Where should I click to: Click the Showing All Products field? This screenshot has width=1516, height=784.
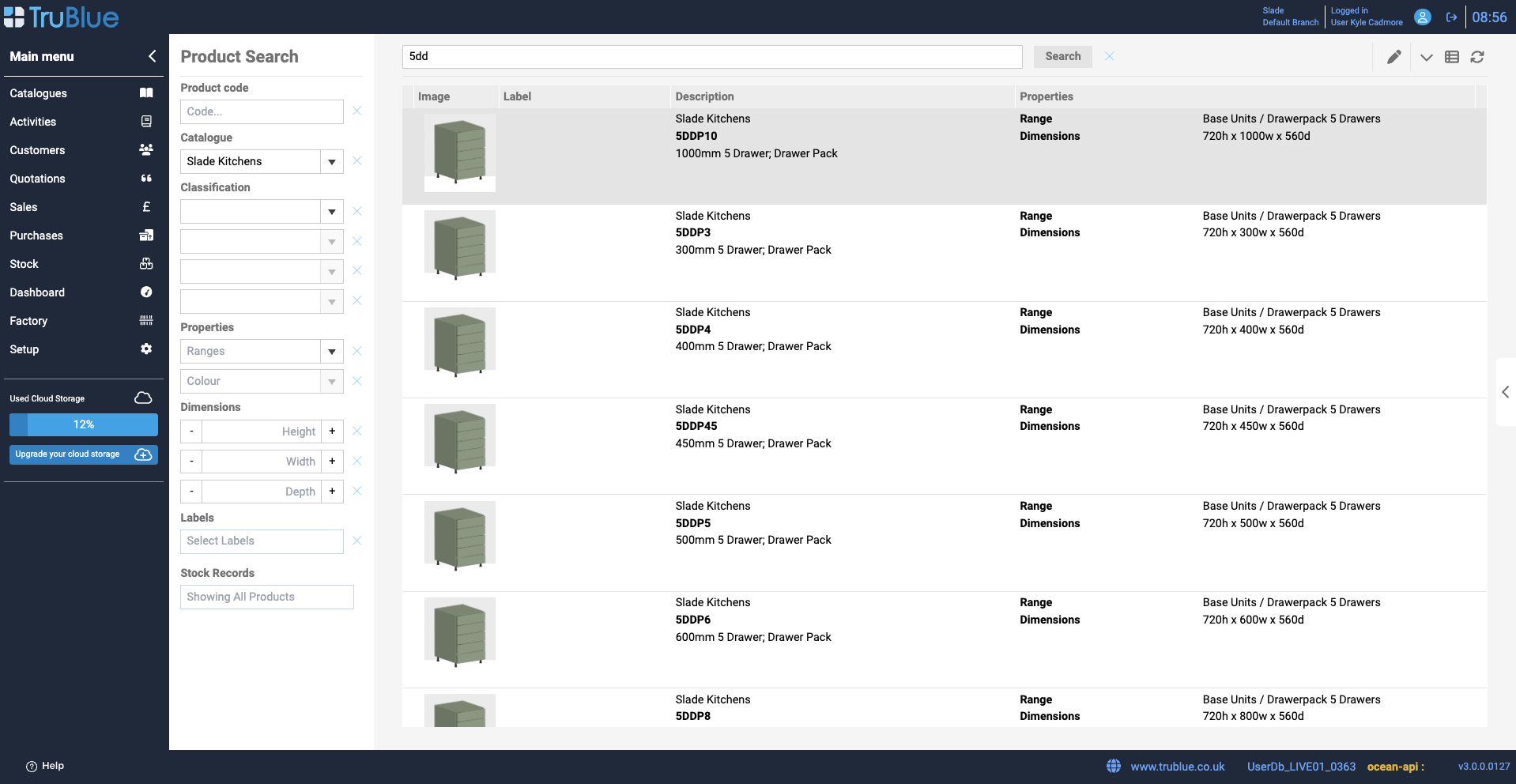tap(267, 597)
